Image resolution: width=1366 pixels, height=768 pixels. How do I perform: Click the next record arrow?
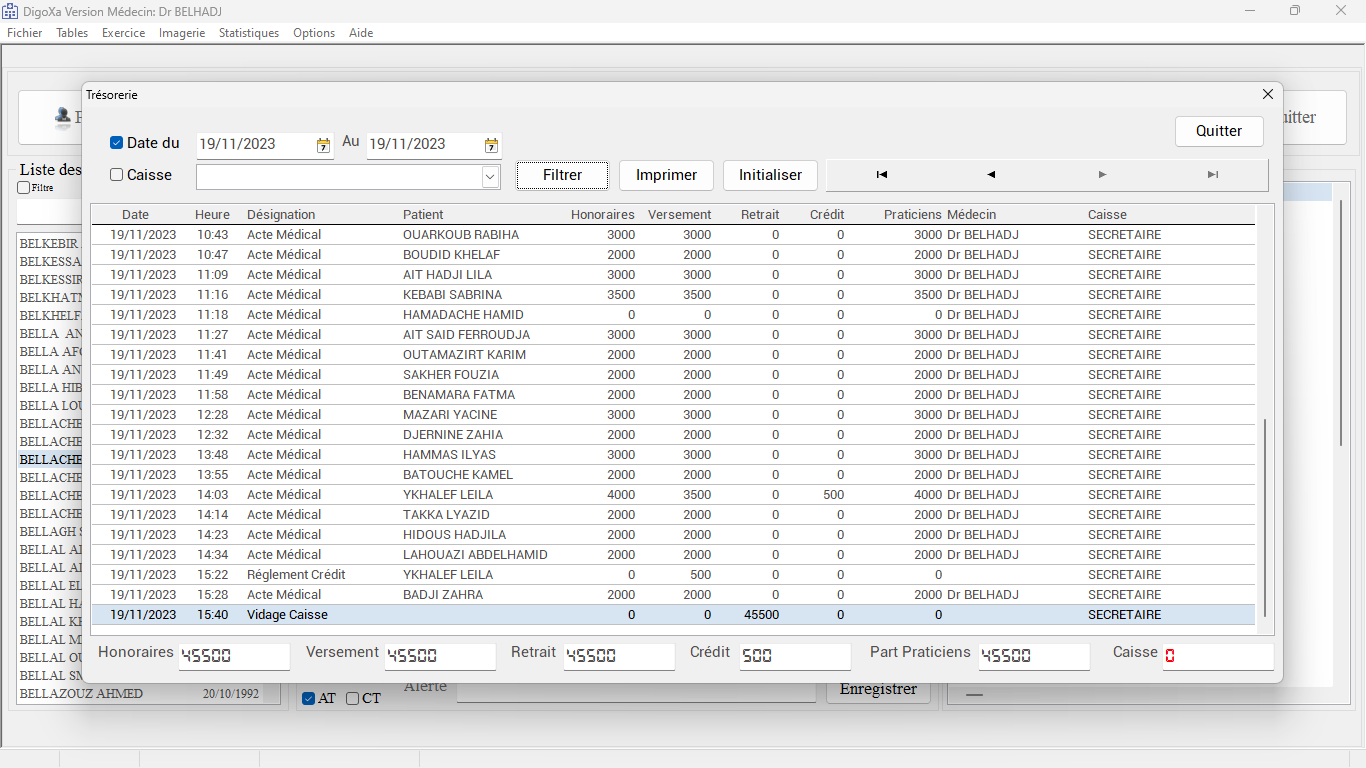[1102, 175]
